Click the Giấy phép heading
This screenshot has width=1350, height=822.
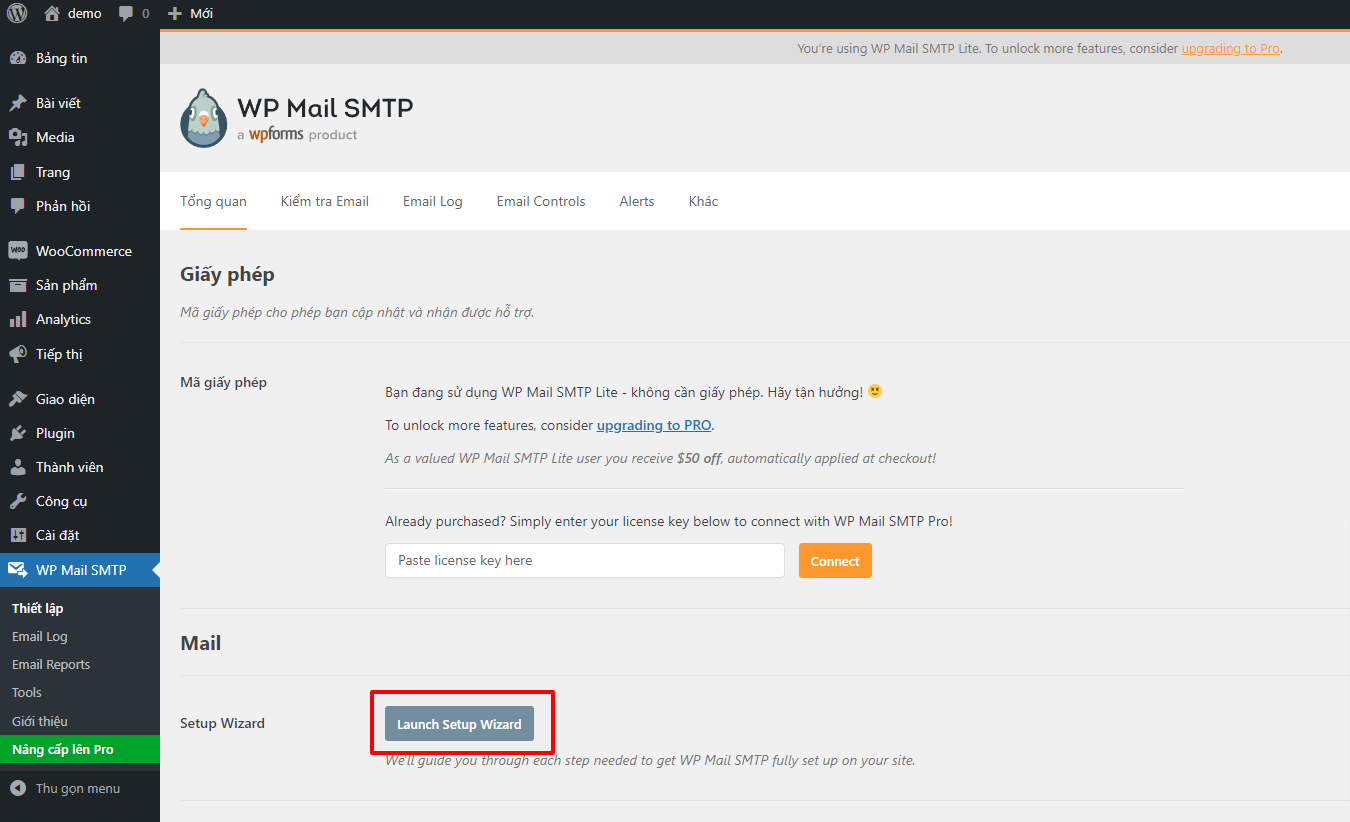[227, 275]
